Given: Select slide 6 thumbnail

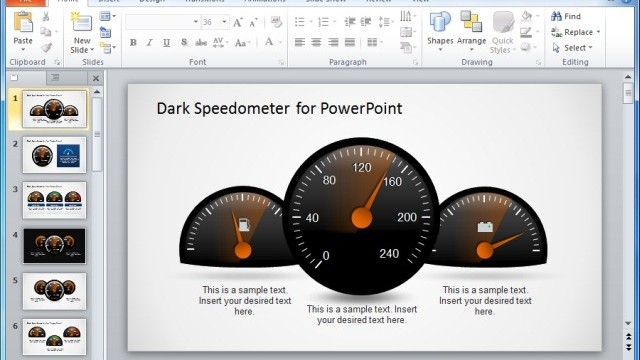Looking at the screenshot, I should tap(54, 337).
